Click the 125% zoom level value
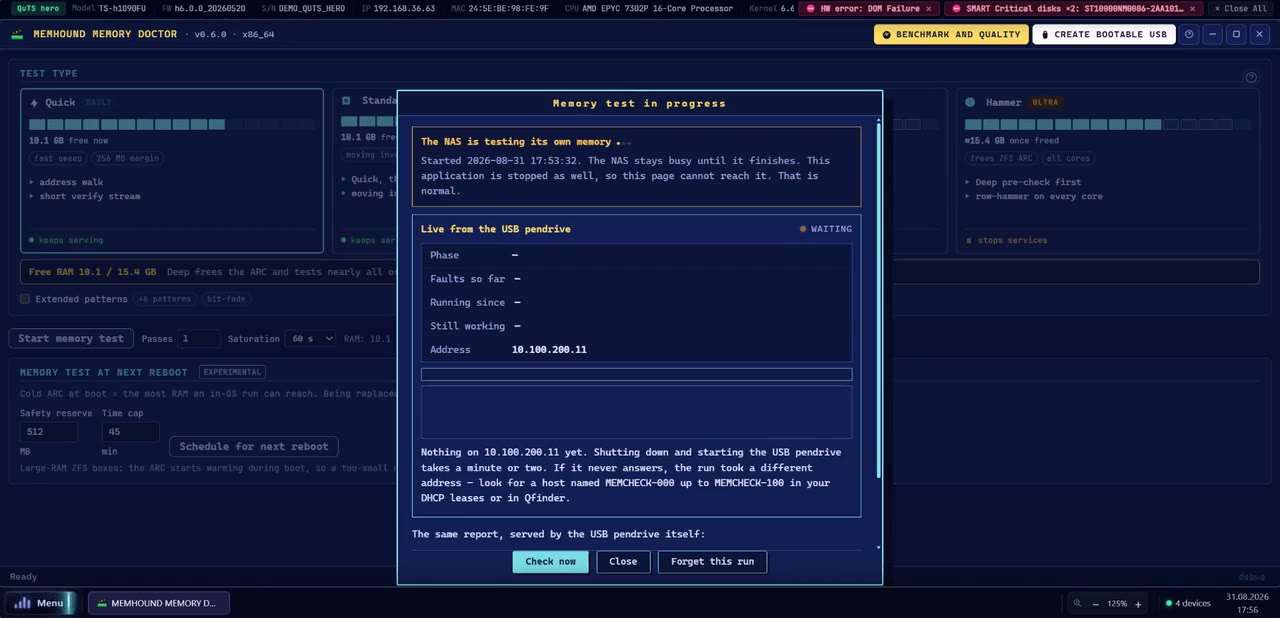1280x618 pixels. click(x=1117, y=604)
